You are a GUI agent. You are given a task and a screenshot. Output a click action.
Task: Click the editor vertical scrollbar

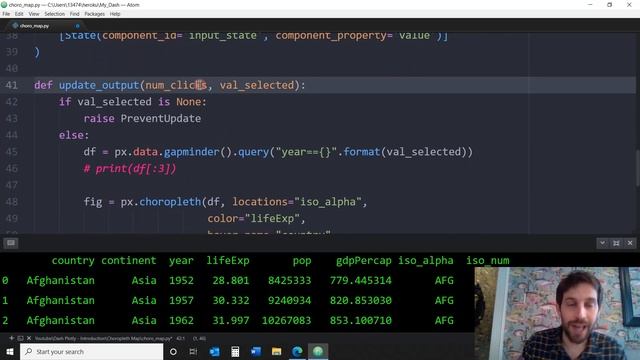click(x=637, y=167)
